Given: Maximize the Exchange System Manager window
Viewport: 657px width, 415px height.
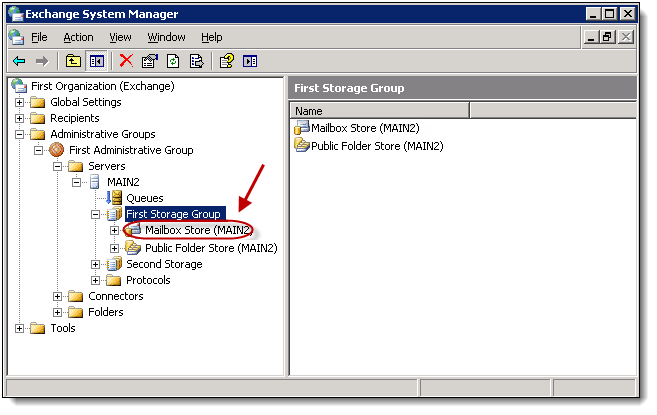Looking at the screenshot, I should 610,14.
